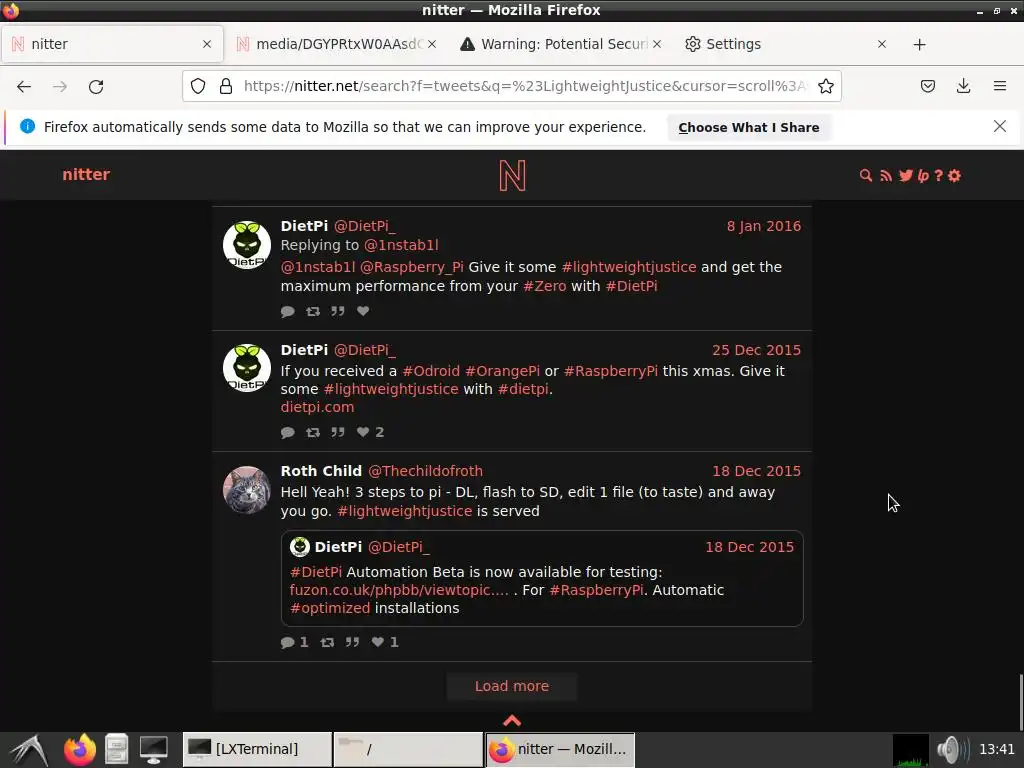Image resolution: width=1024 pixels, height=768 pixels.
Task: Click quote icon on Roth Child tweet
Action: point(353,643)
